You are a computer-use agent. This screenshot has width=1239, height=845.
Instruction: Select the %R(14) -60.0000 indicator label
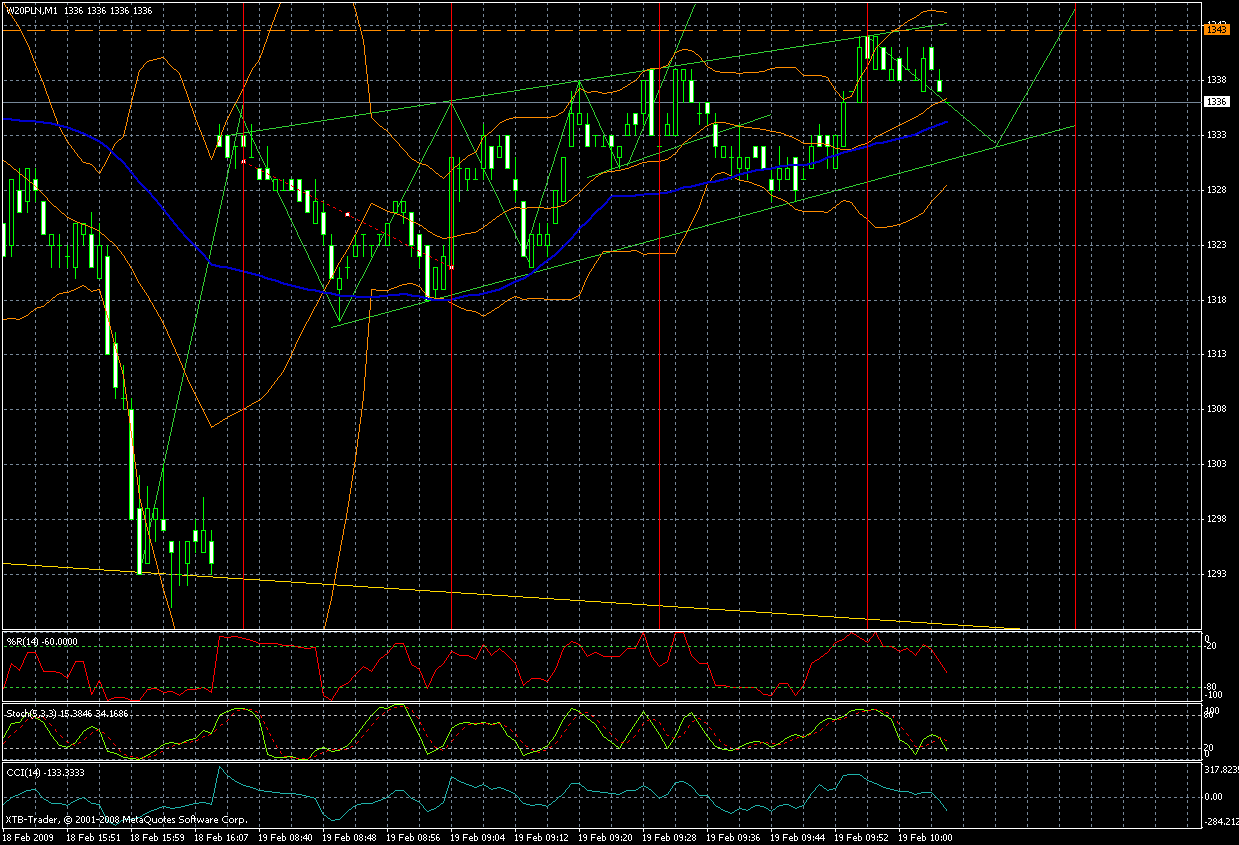pos(41,640)
